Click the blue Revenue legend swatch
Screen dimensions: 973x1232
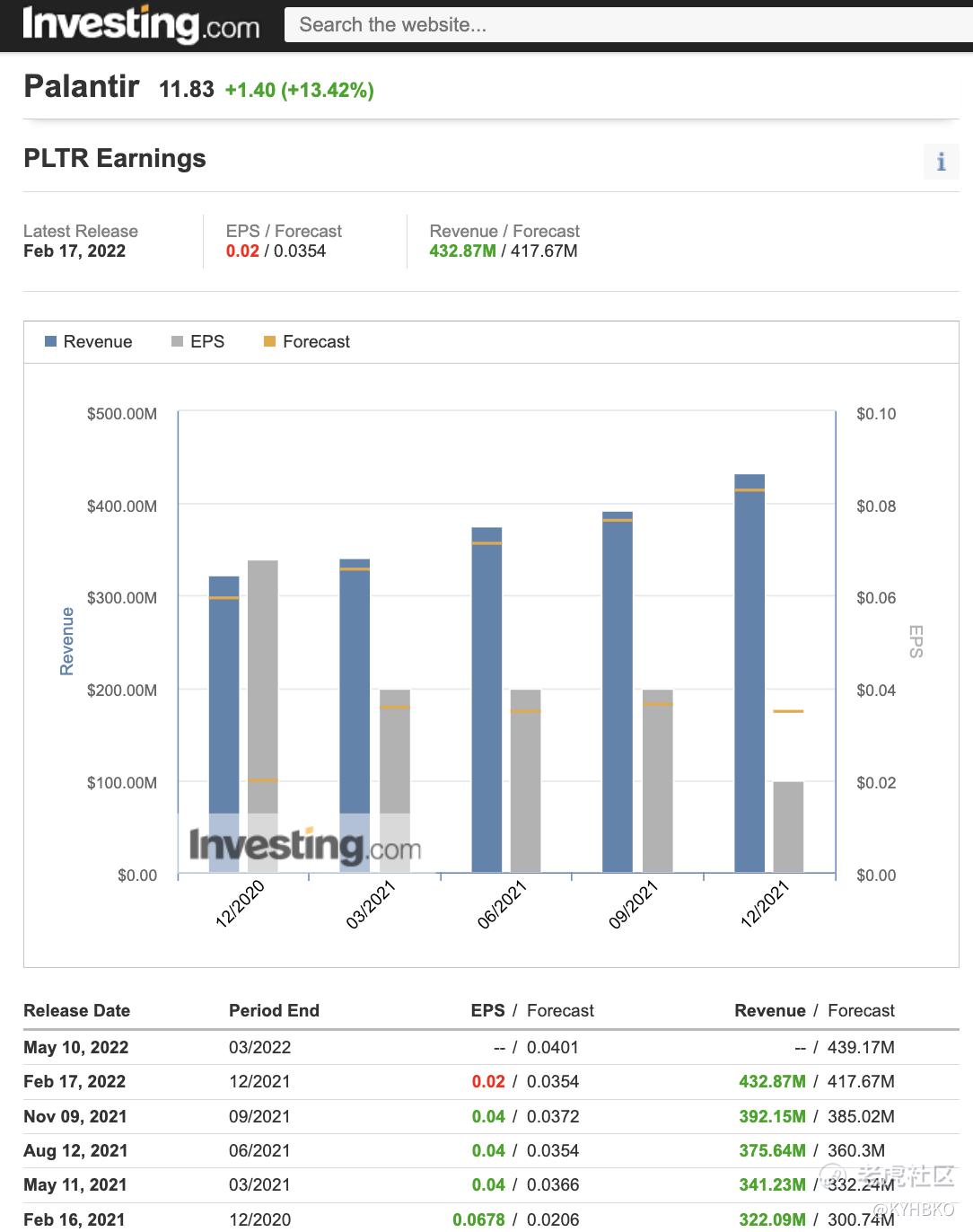[x=50, y=341]
